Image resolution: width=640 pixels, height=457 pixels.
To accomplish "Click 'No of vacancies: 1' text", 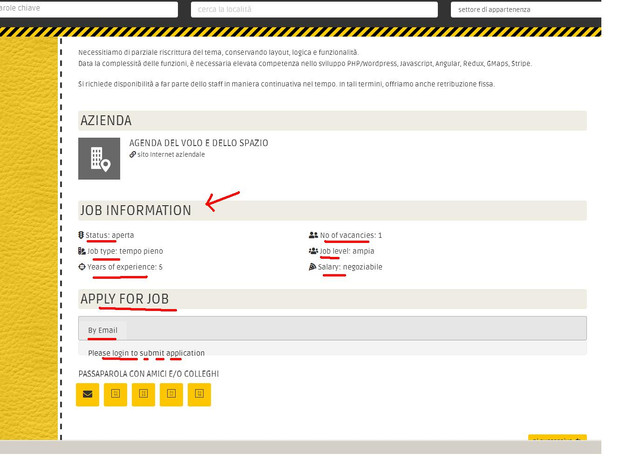I will (351, 235).
